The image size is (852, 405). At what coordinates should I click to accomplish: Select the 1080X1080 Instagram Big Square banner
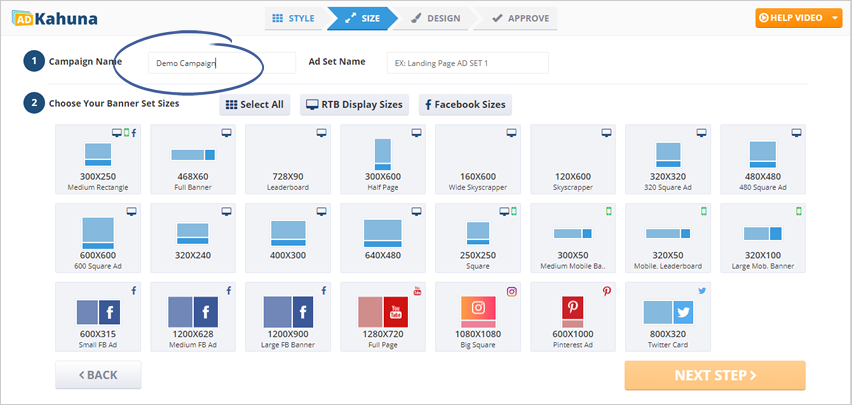pos(477,320)
